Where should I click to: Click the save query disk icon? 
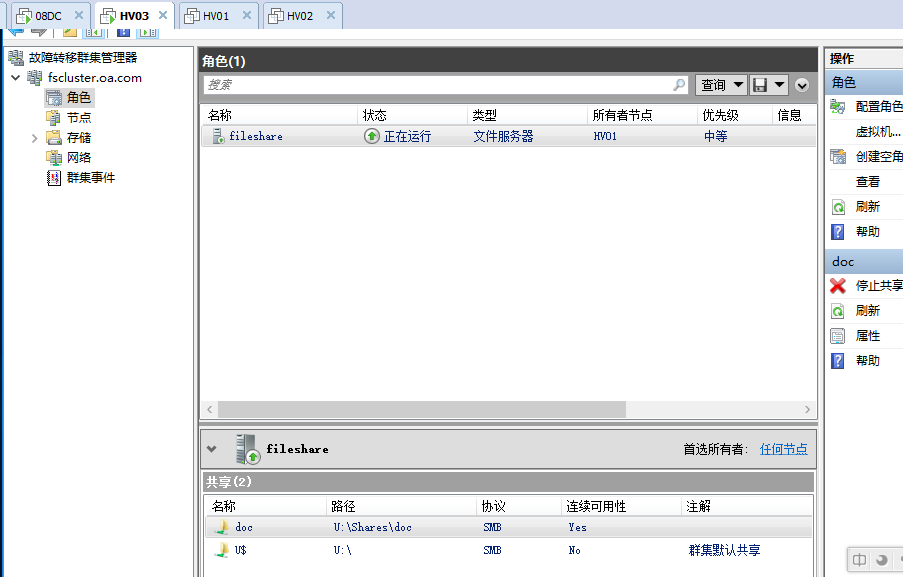[x=760, y=85]
